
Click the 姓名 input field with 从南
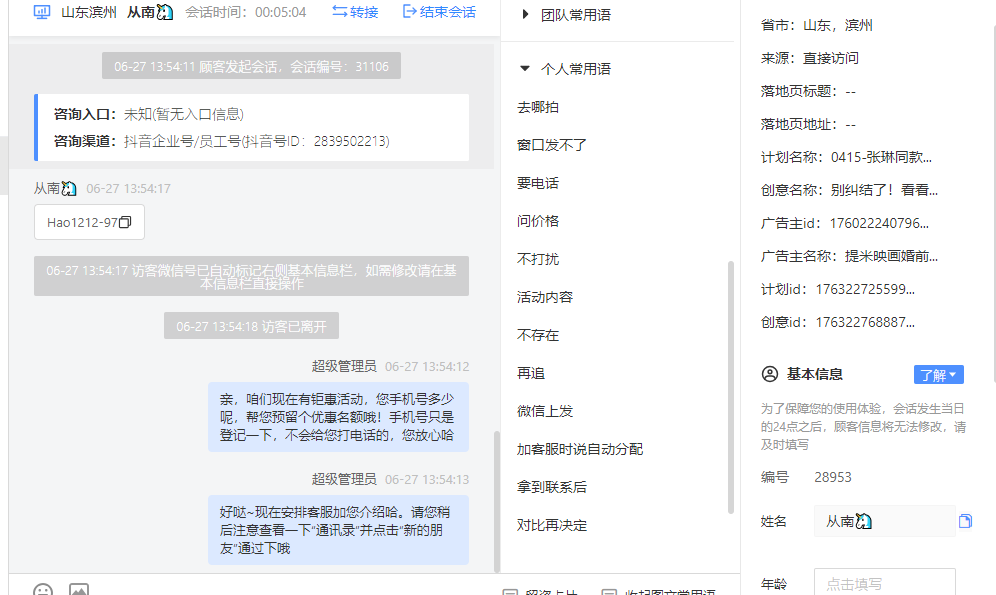(x=885, y=521)
